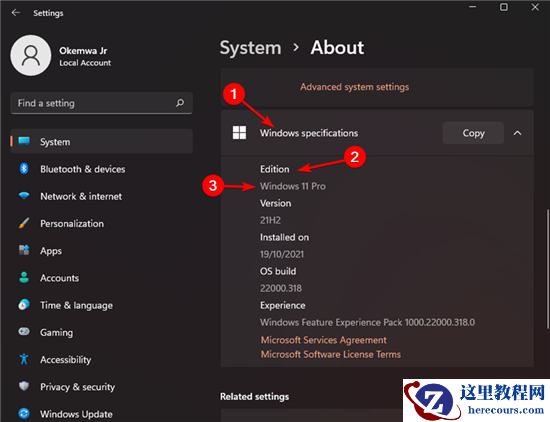Open Microsoft Software License Terms link
Image resolution: width=550 pixels, height=422 pixels.
point(330,354)
